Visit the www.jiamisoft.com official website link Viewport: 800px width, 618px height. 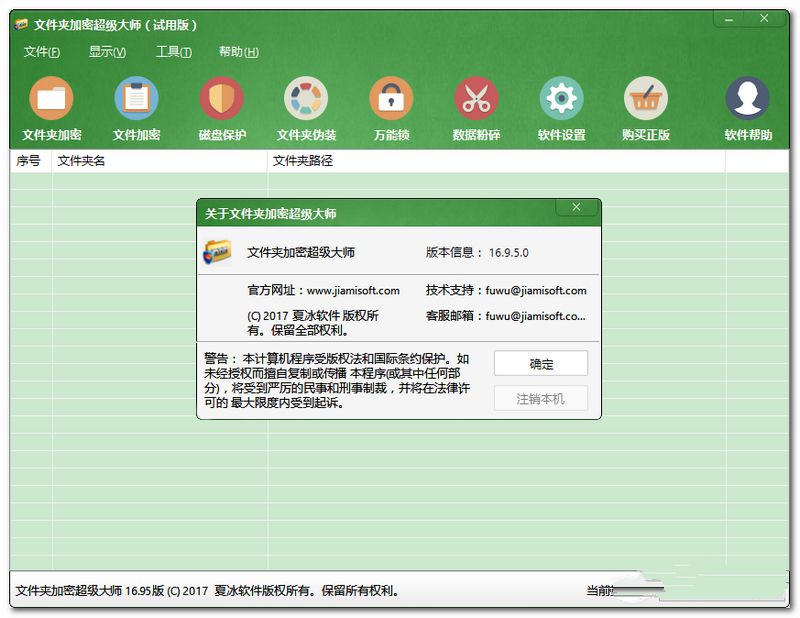point(353,291)
